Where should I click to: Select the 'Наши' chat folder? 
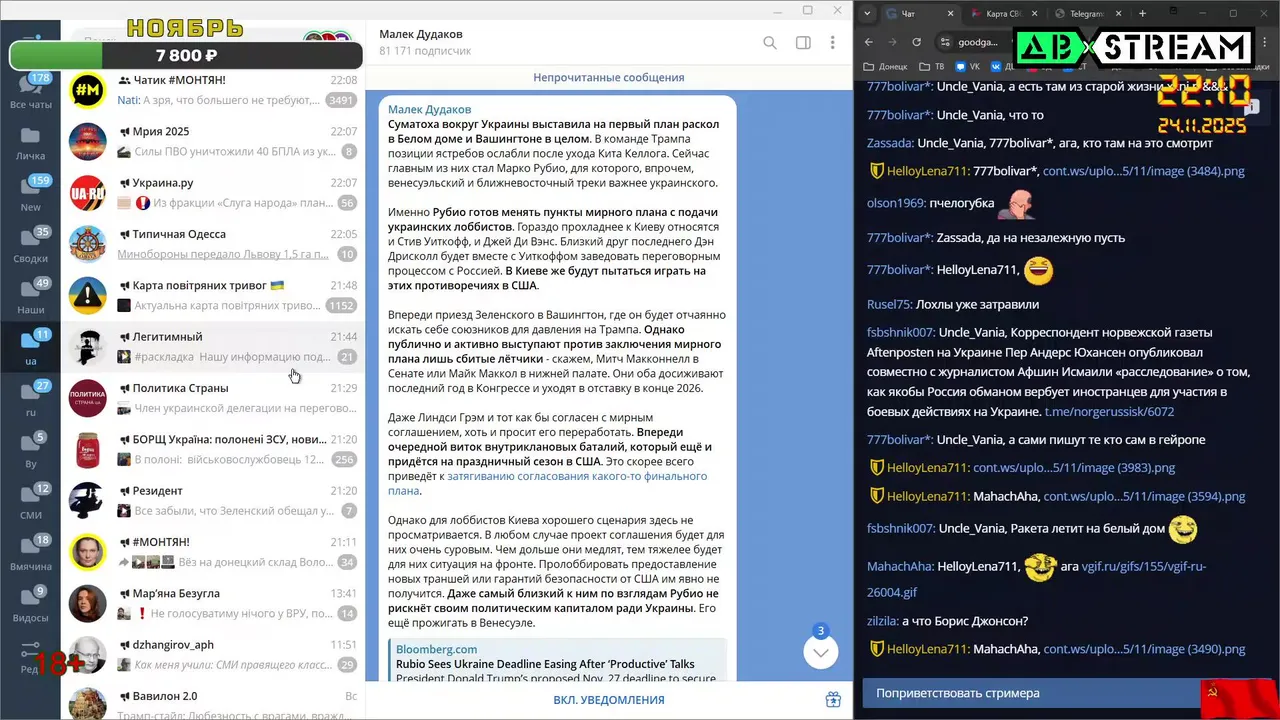[x=30, y=297]
